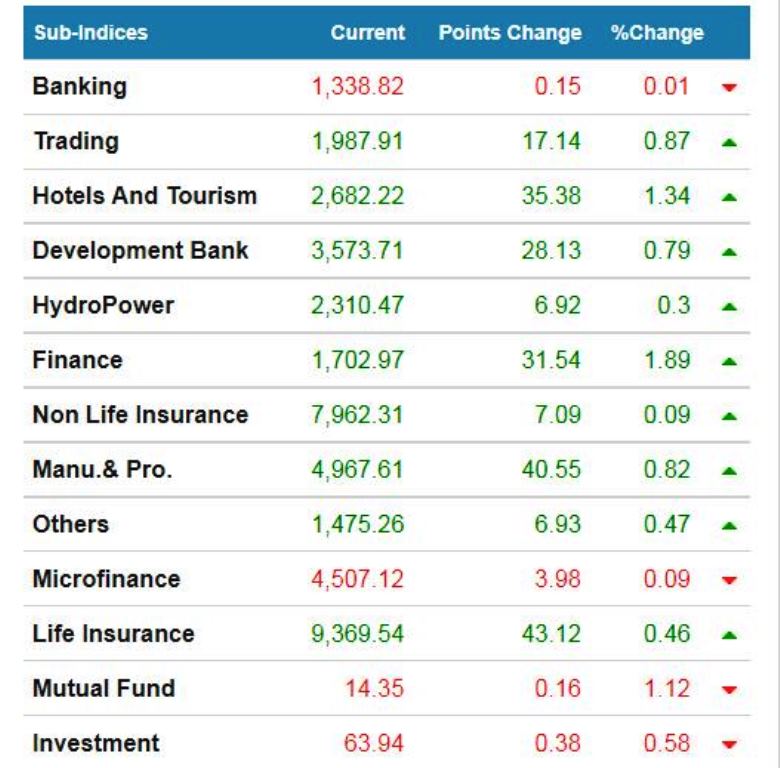
Task: Click the Current column header
Action: tap(367, 32)
